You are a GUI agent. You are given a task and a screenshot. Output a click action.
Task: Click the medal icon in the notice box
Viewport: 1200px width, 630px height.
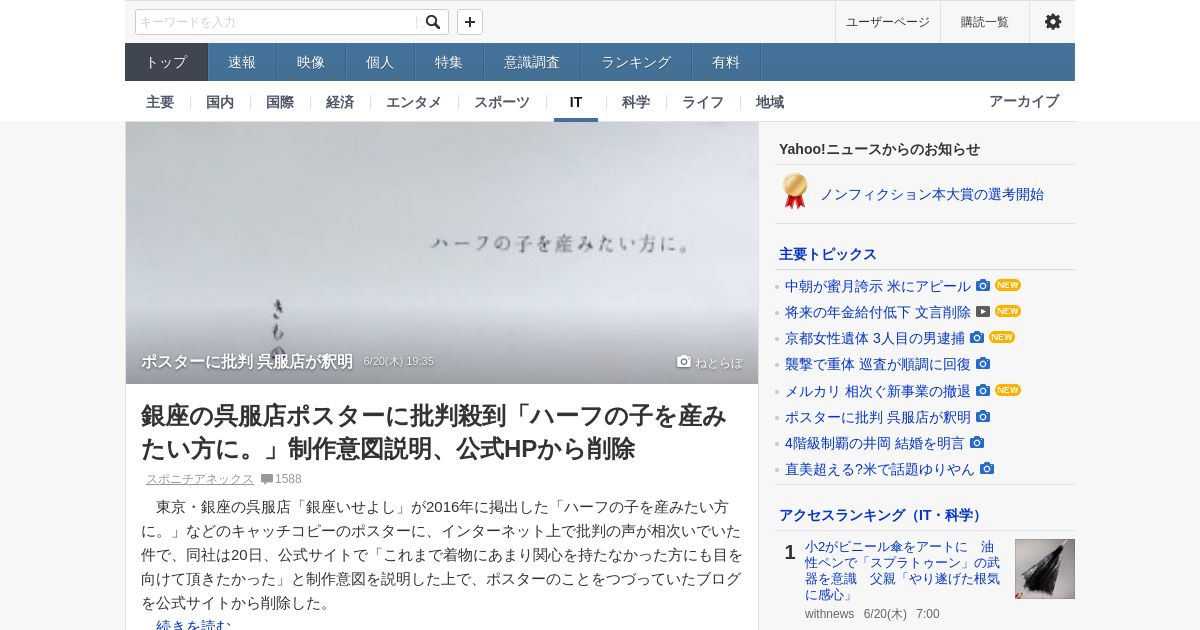(x=795, y=191)
